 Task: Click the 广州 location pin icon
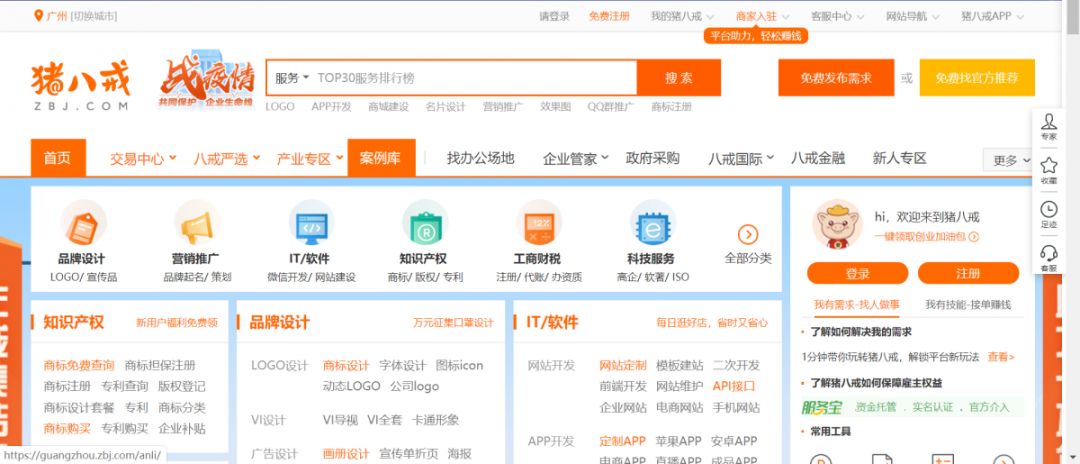(x=39, y=15)
